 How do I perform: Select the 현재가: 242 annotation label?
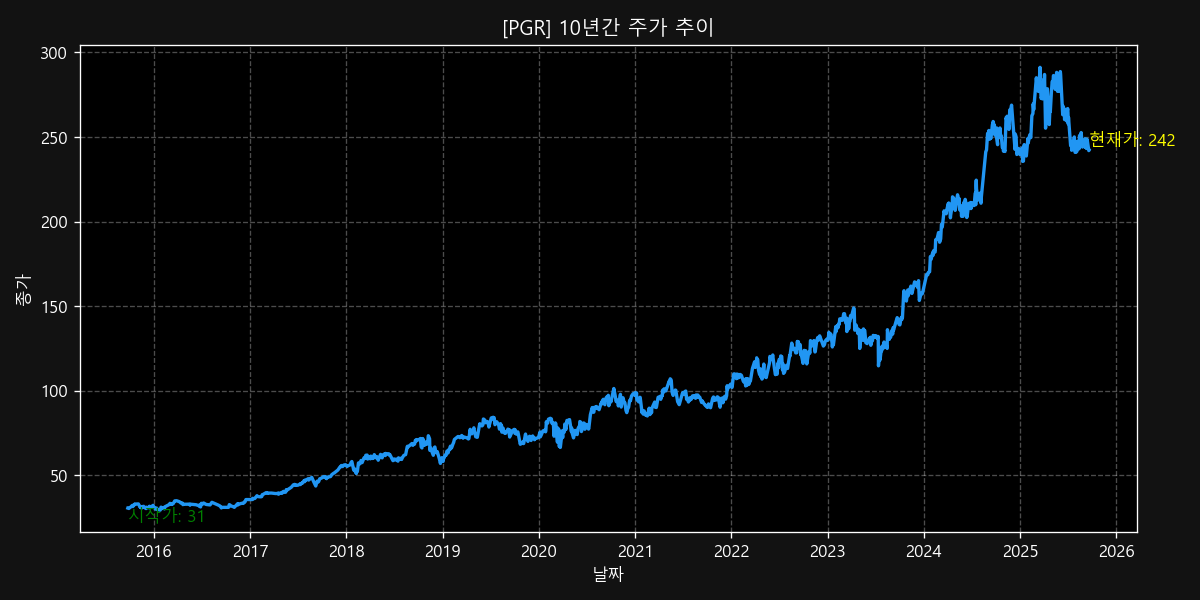(x=1131, y=139)
